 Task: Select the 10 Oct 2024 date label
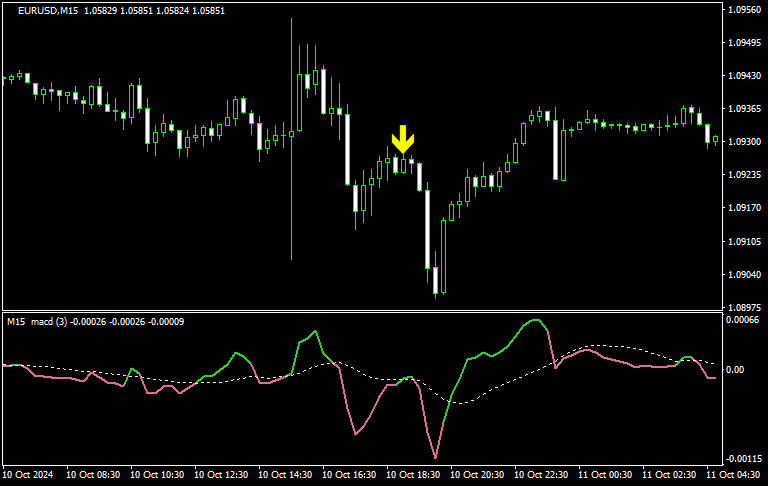[28, 475]
